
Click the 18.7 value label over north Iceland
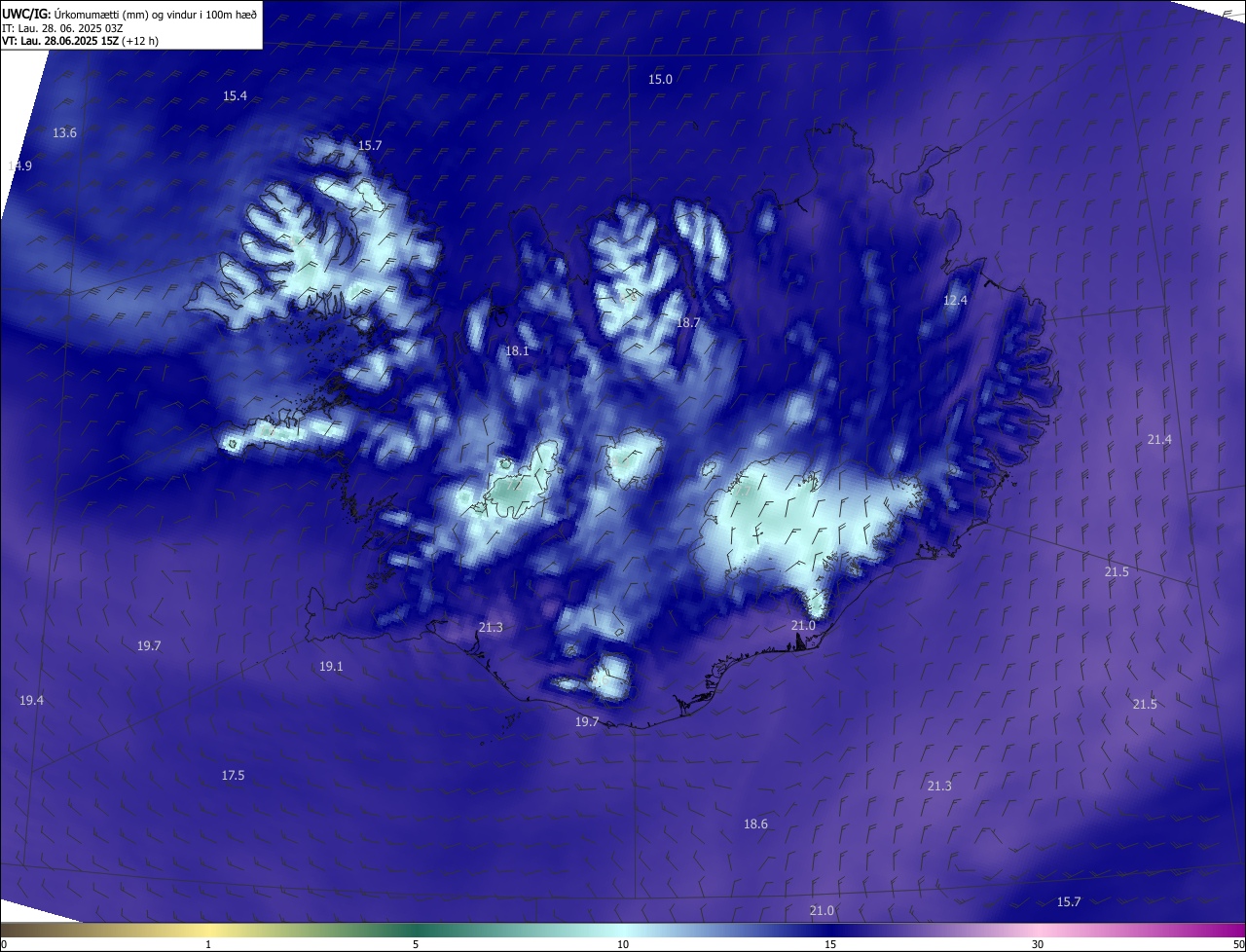688,321
